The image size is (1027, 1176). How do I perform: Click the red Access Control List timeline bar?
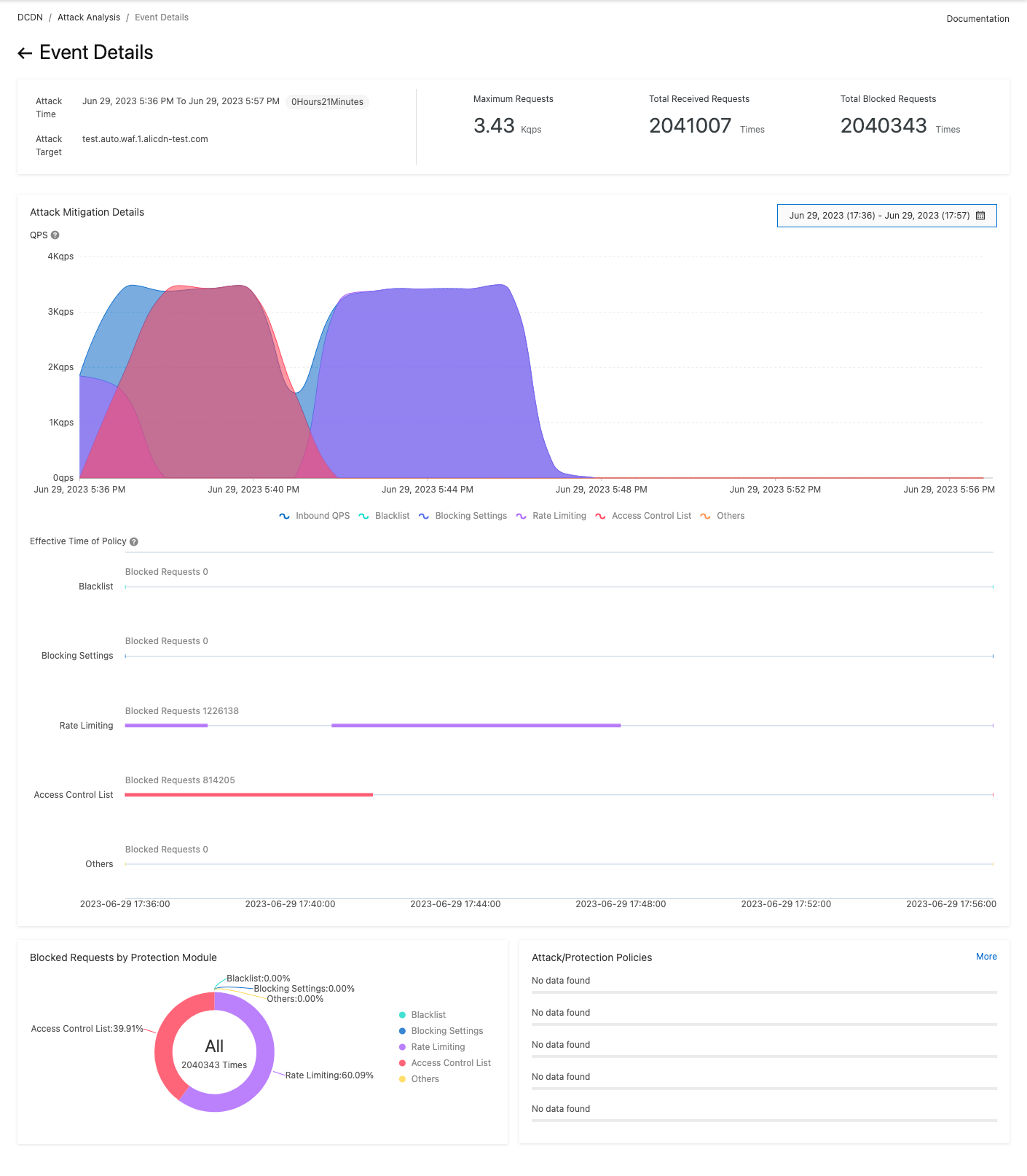248,795
